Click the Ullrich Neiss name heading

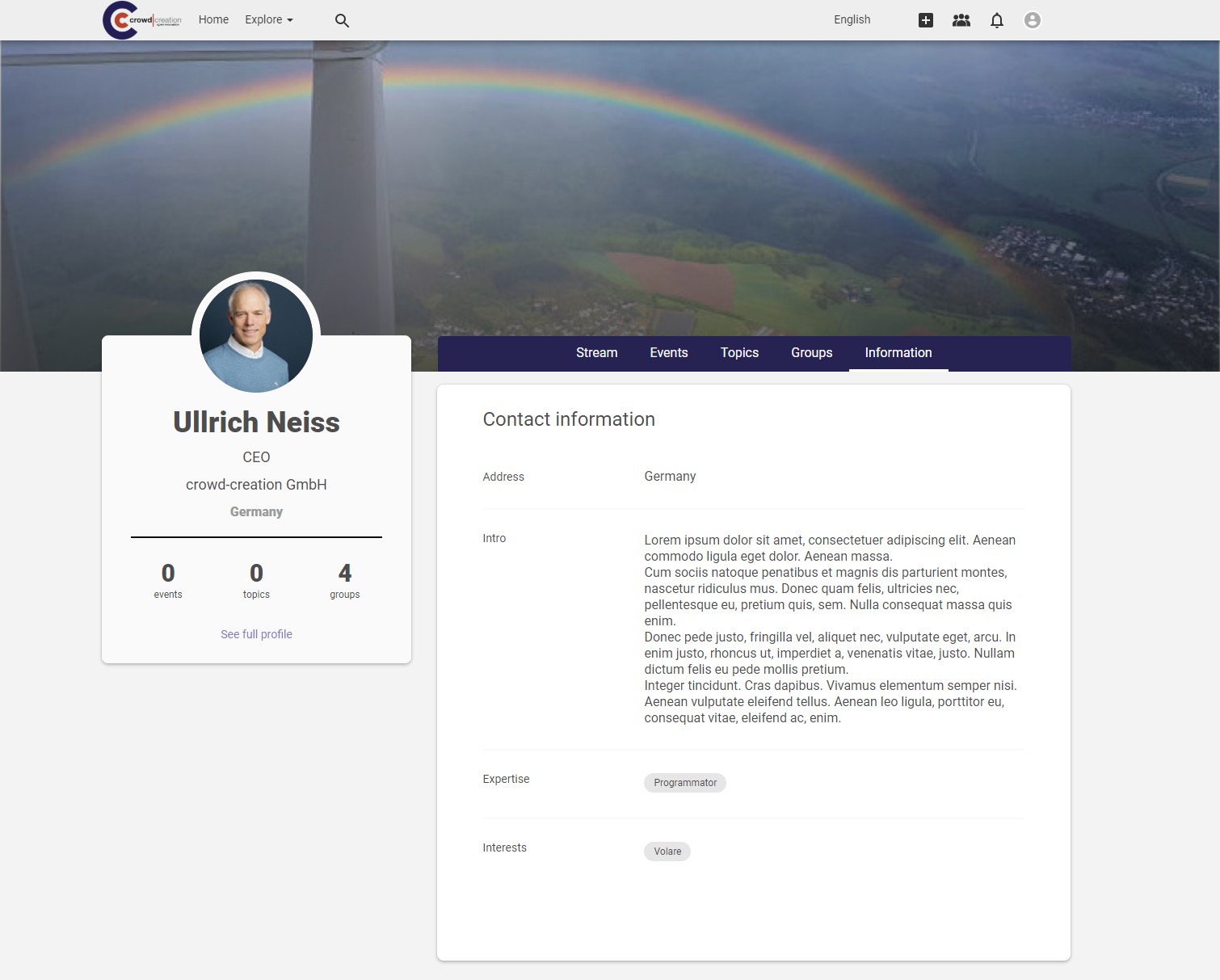tap(256, 423)
